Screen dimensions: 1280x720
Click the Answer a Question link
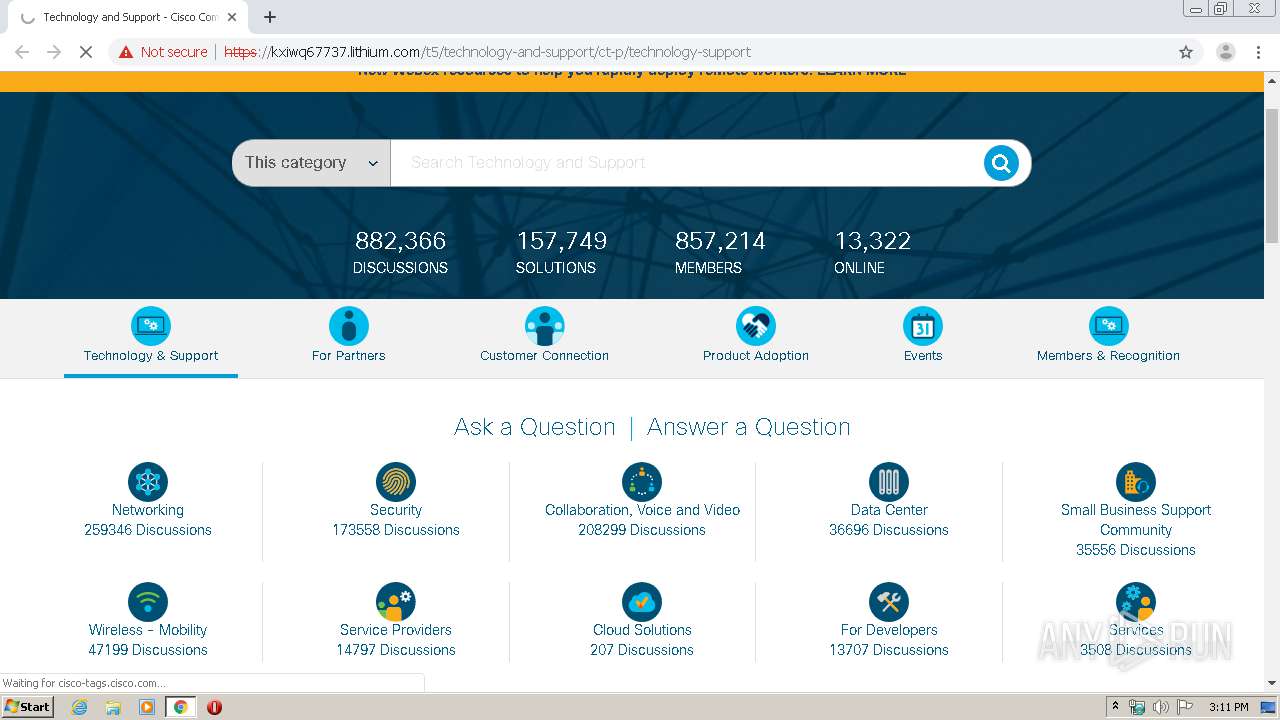click(x=749, y=427)
